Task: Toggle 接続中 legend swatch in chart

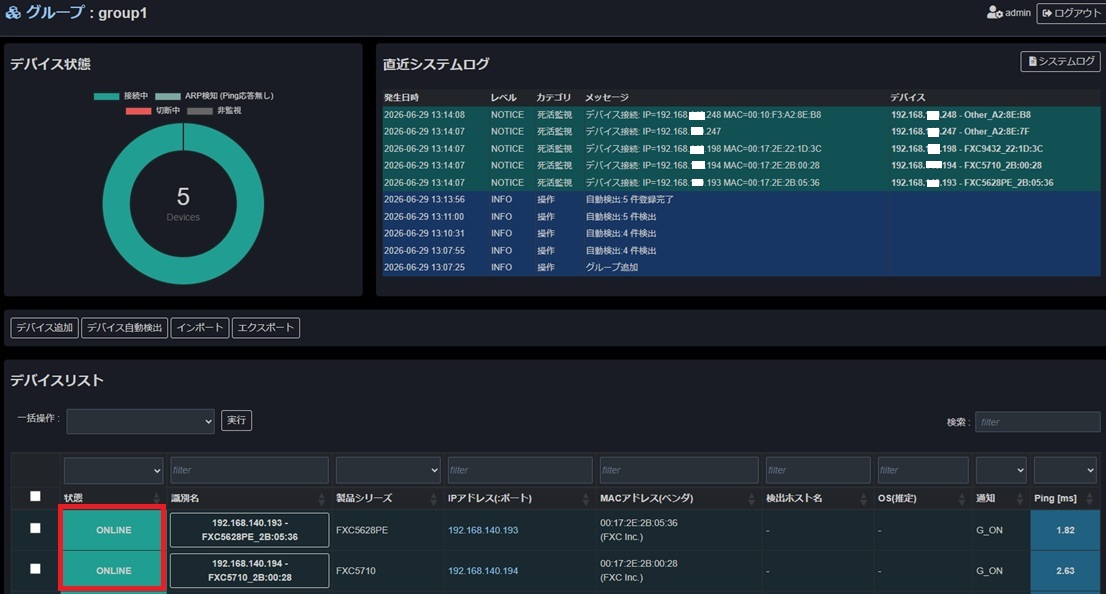Action: [107, 96]
